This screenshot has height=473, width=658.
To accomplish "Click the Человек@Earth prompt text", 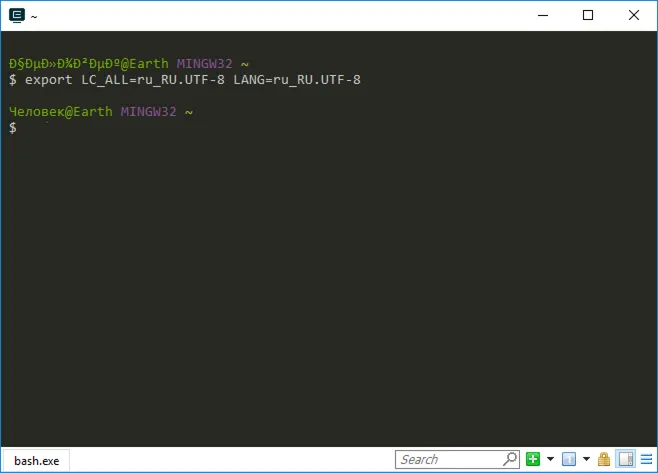I will click(60, 112).
